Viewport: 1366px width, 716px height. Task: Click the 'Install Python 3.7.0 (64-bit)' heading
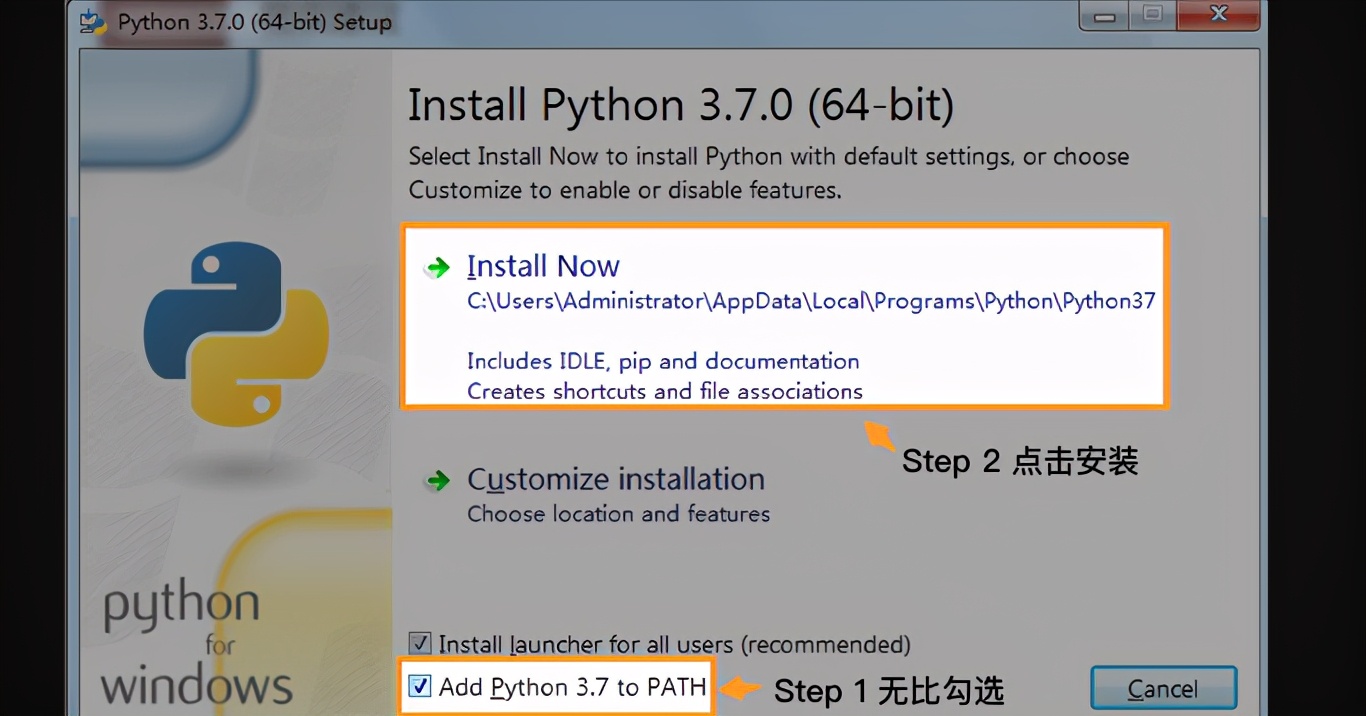click(681, 105)
